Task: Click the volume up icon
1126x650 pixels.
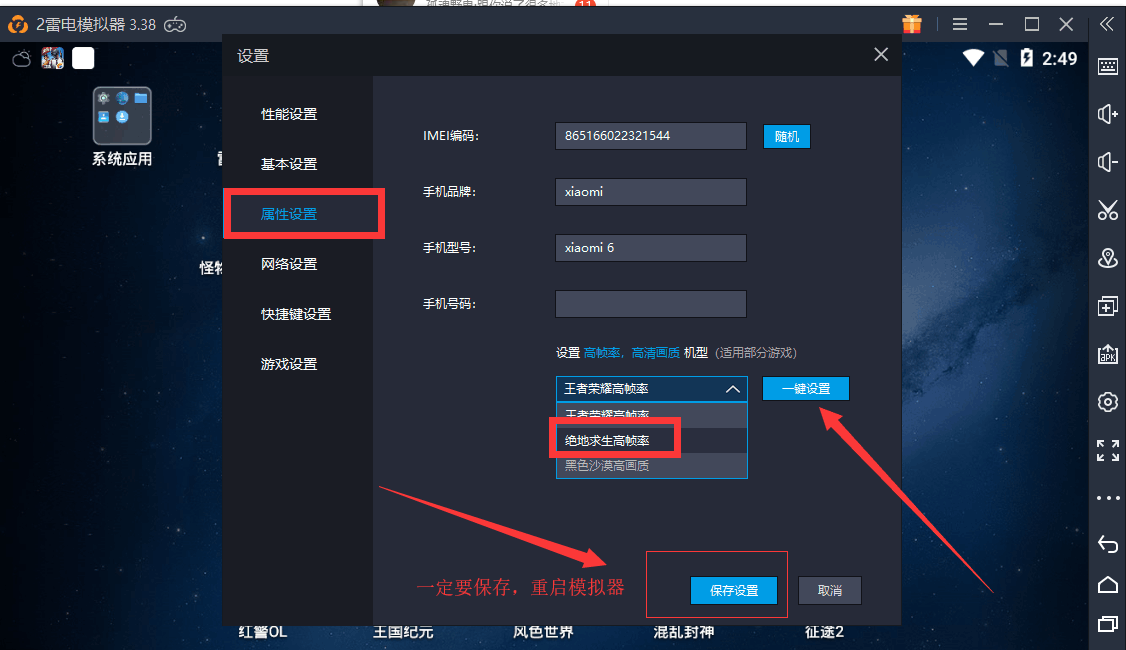Action: tap(1107, 114)
